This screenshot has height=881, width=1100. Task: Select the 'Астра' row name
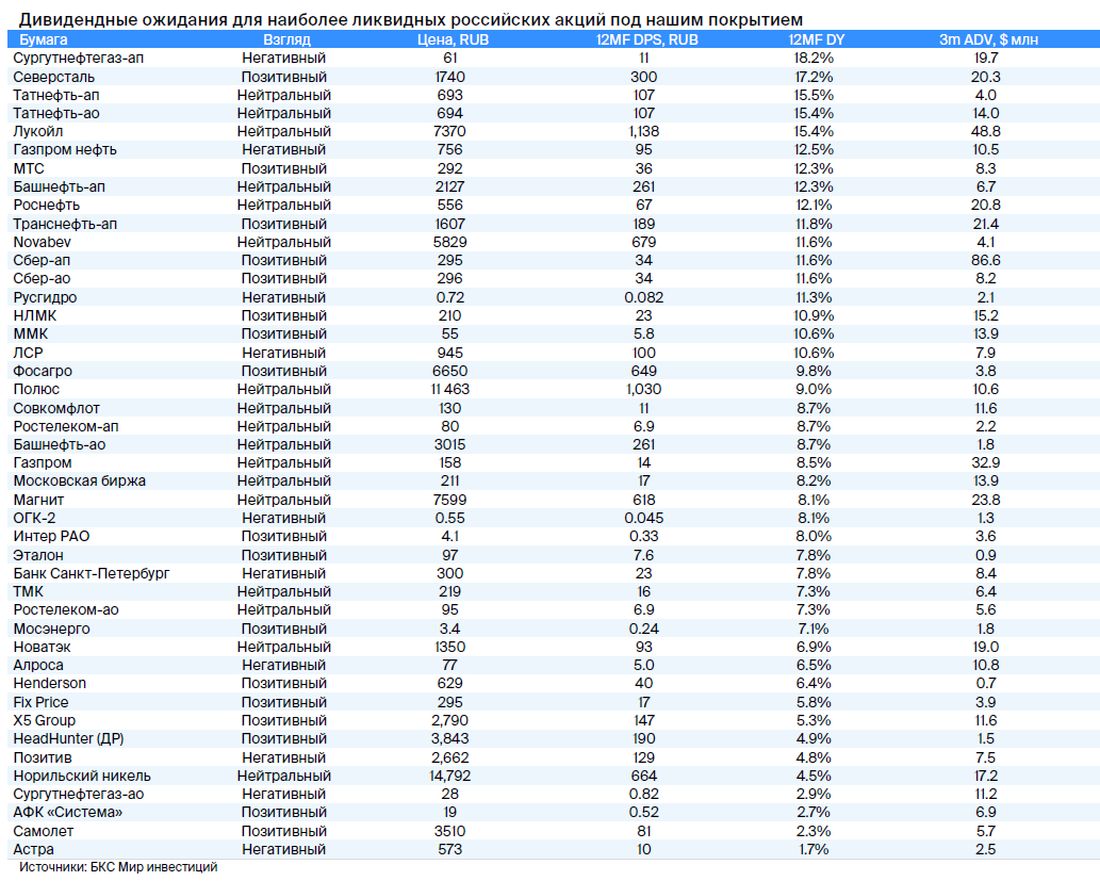pyautogui.click(x=33, y=851)
